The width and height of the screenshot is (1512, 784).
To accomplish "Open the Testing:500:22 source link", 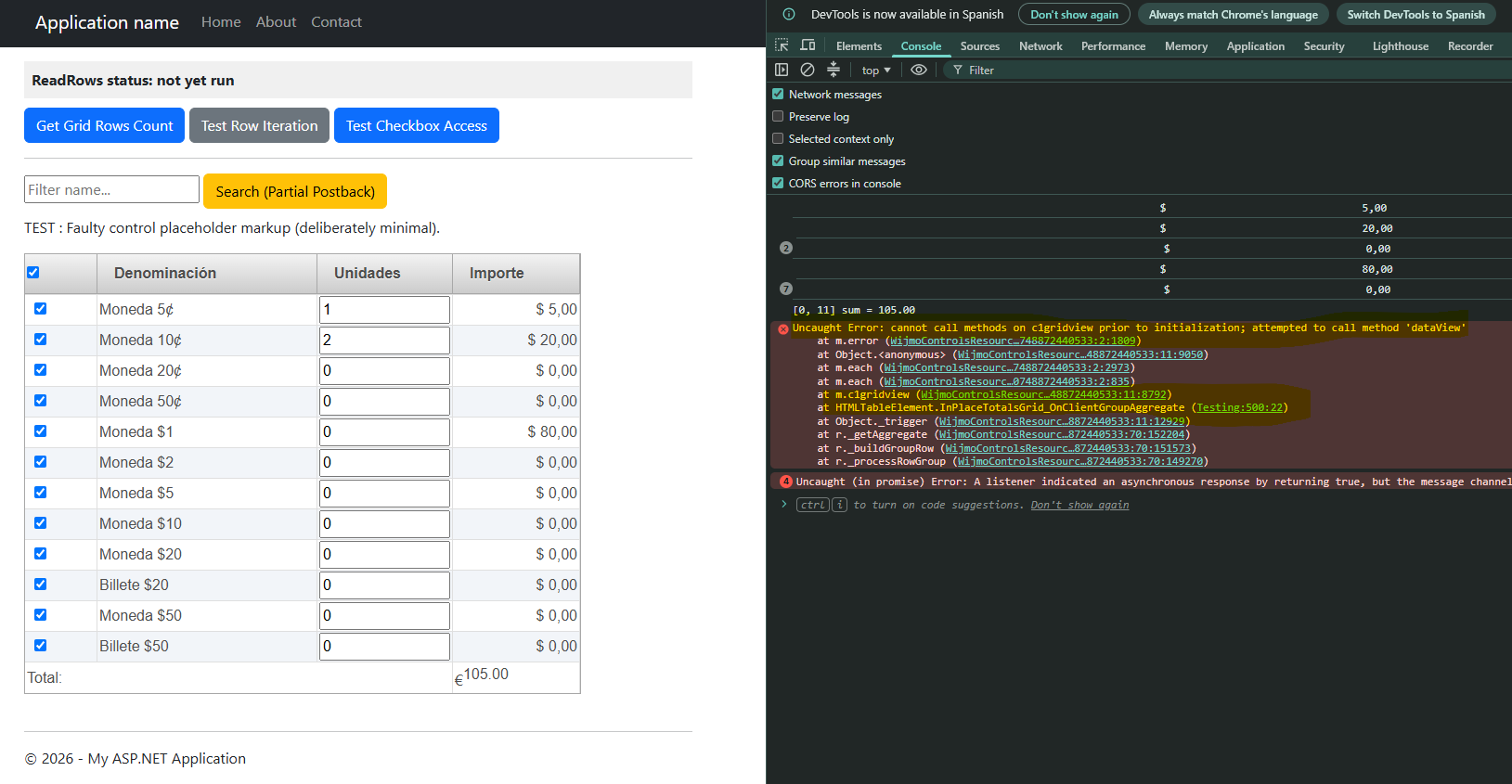I will point(1239,407).
